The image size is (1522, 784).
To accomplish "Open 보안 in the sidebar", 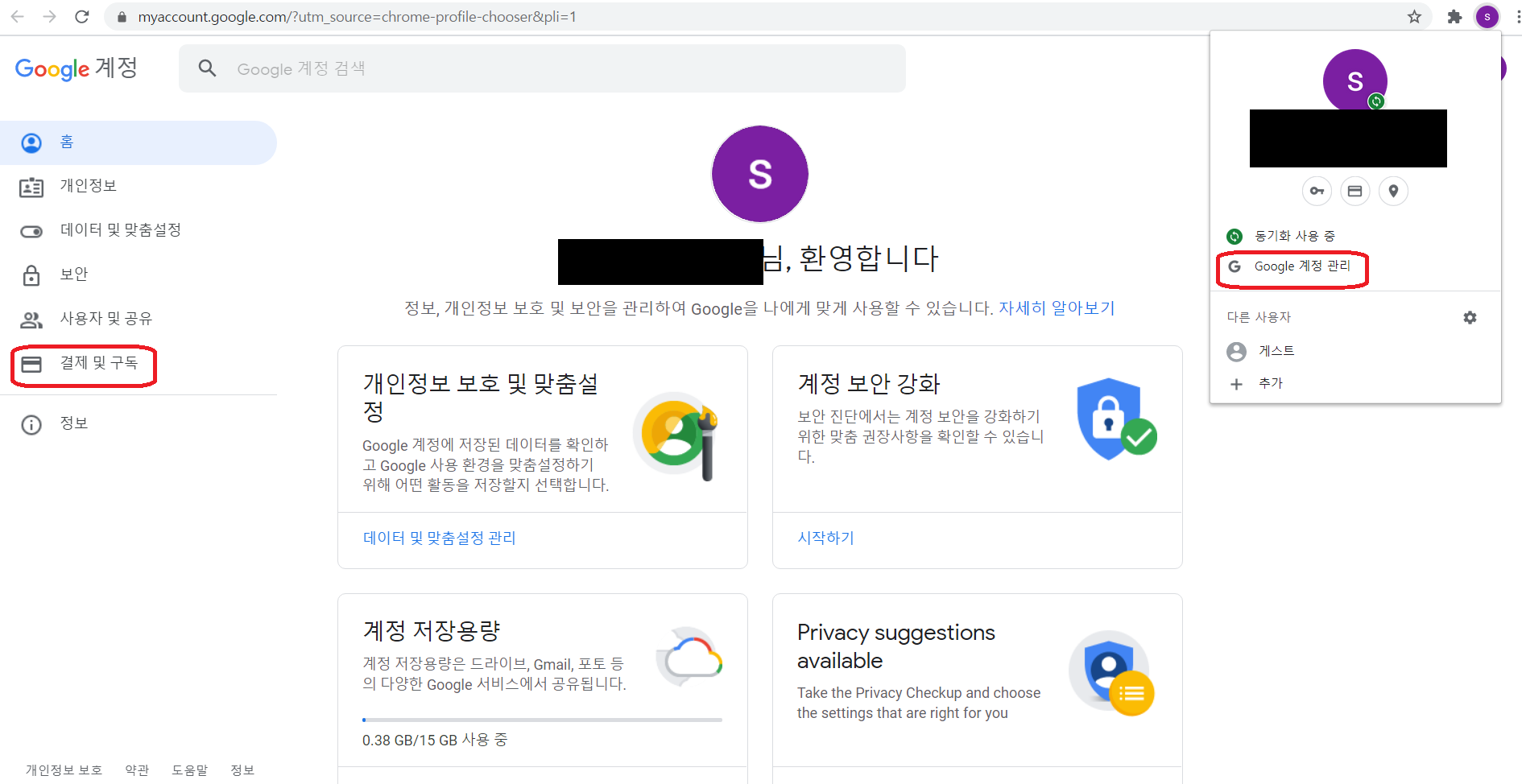I will pos(139,275).
